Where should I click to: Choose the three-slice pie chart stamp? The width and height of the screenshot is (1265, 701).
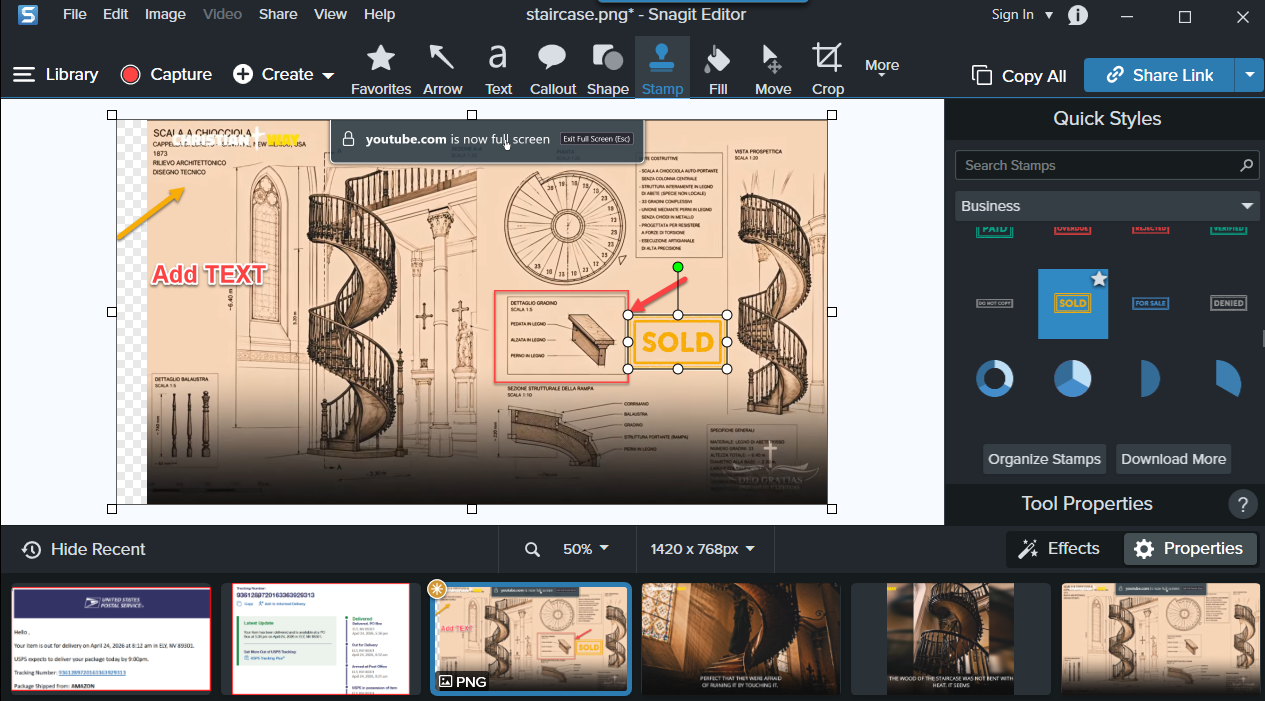(x=1072, y=379)
